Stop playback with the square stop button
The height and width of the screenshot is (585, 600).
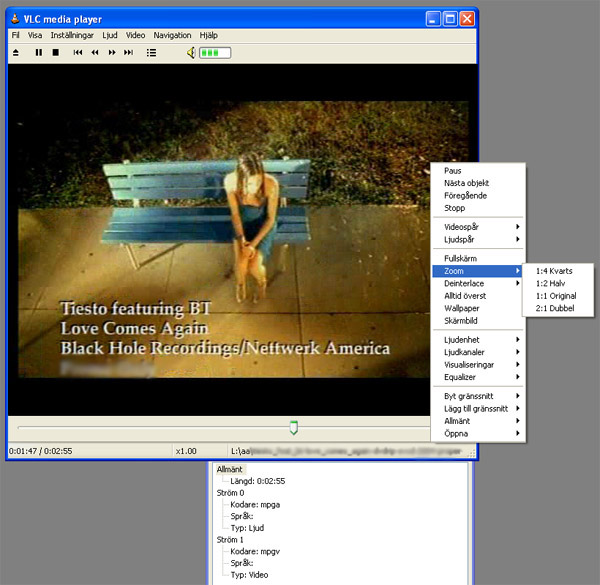[56, 52]
